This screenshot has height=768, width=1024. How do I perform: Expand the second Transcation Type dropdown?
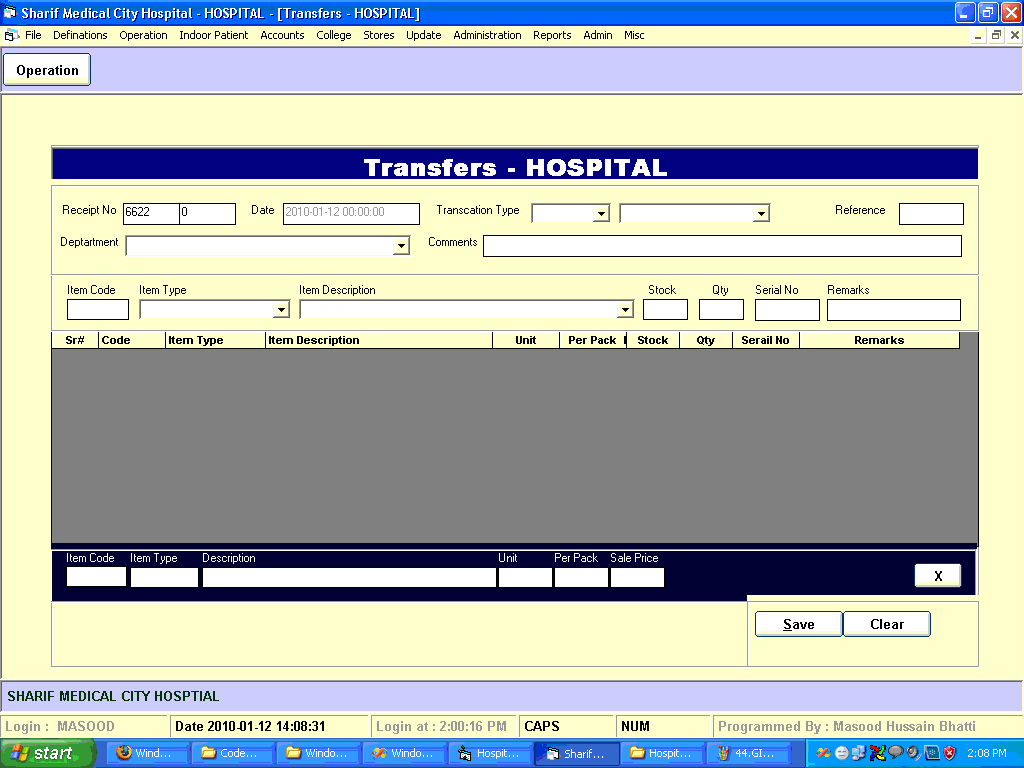click(x=761, y=214)
